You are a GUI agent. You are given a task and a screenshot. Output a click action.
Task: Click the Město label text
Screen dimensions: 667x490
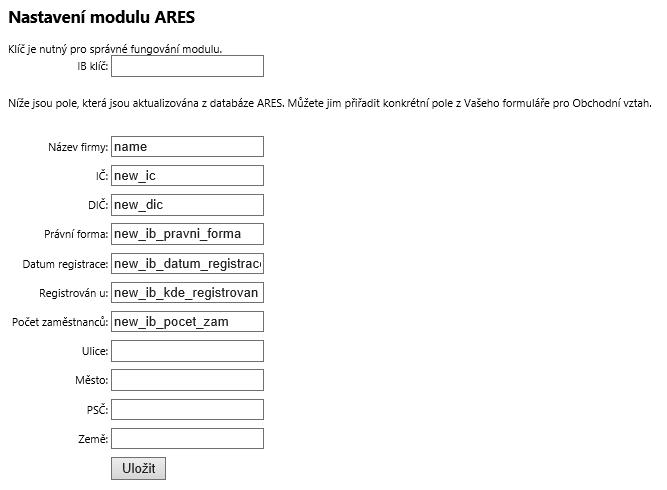click(x=92, y=380)
